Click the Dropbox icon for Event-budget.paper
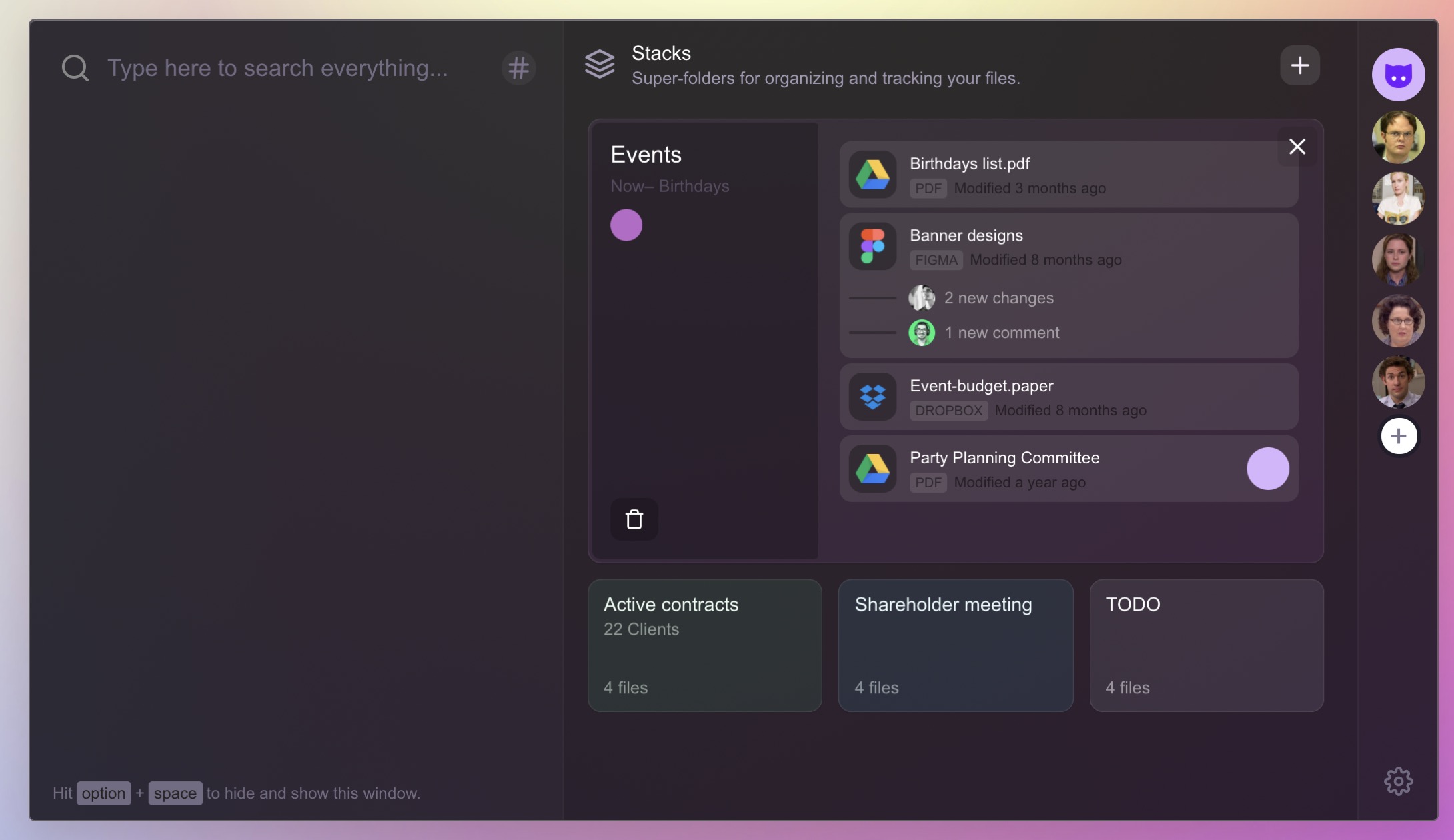 [872, 397]
